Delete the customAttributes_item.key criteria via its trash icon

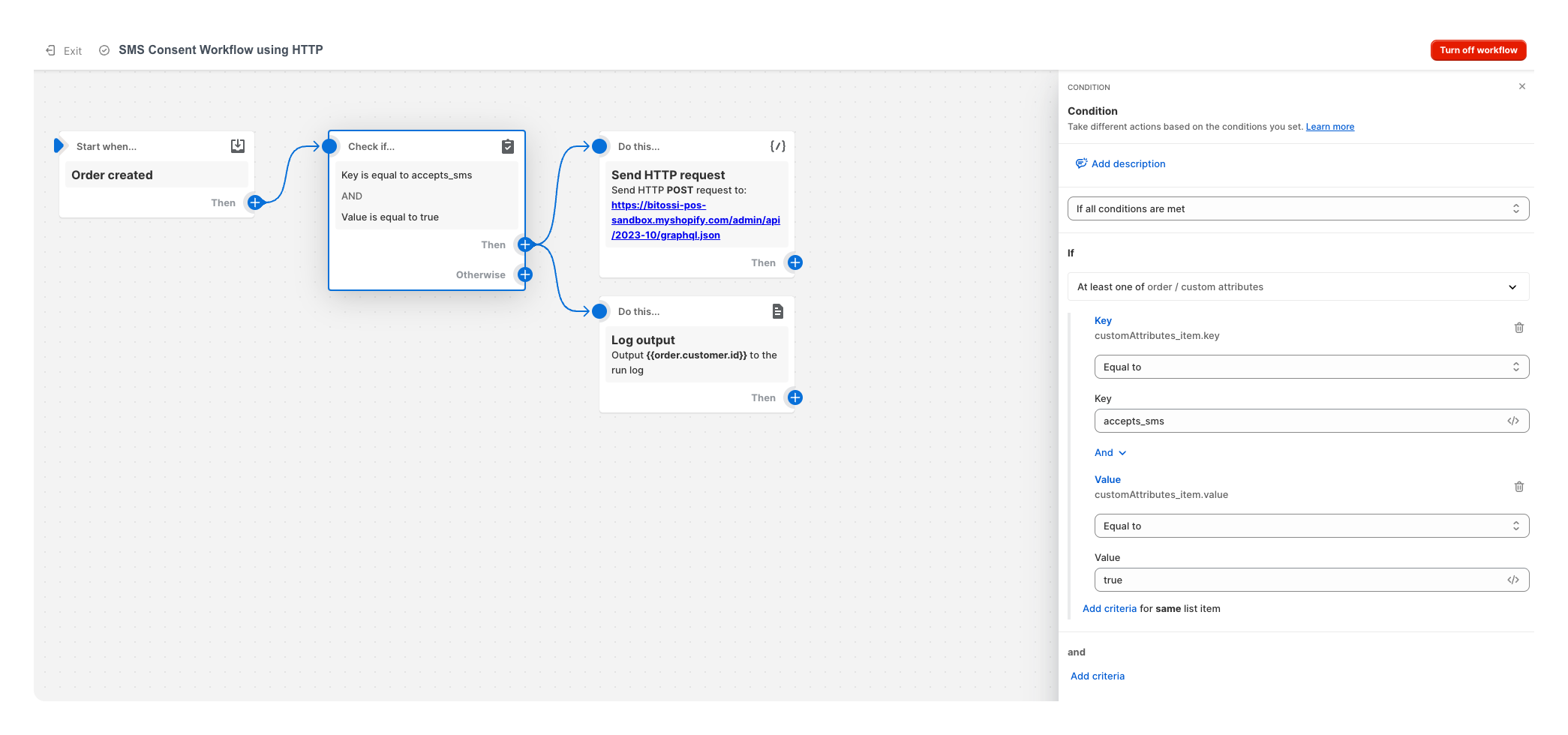coord(1519,328)
